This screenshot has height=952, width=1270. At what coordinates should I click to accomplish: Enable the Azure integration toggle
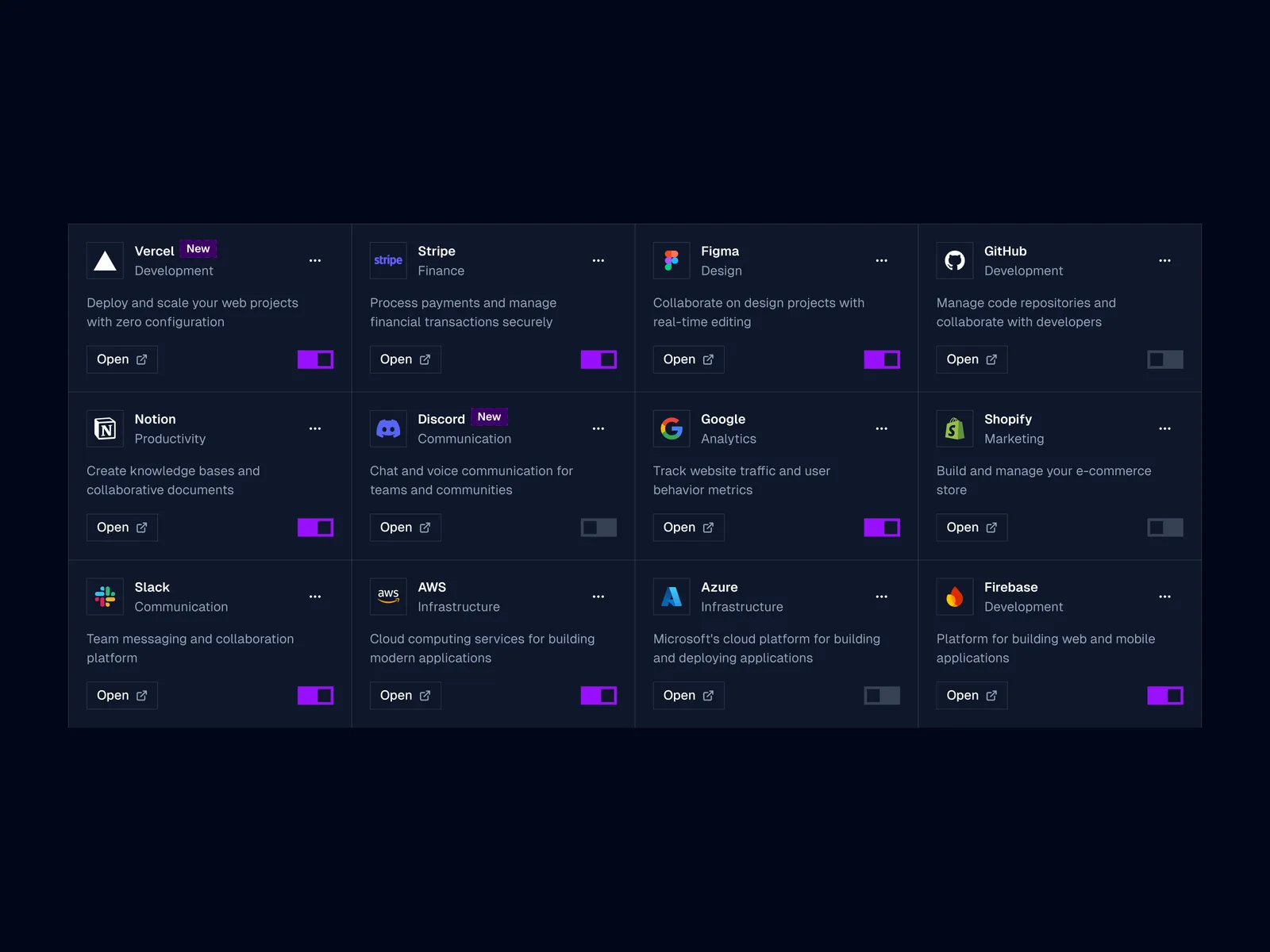(881, 696)
